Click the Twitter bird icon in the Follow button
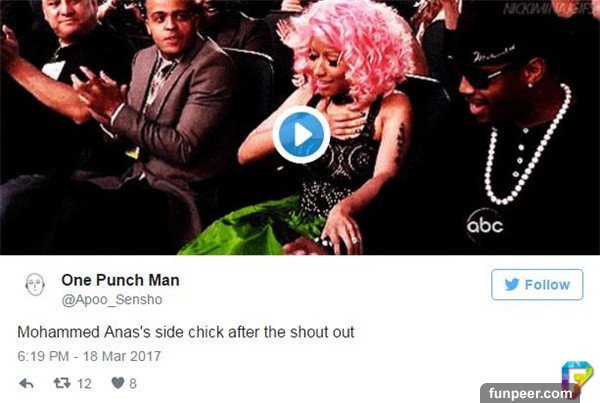Screen dimensions: 600x403 (512, 284)
